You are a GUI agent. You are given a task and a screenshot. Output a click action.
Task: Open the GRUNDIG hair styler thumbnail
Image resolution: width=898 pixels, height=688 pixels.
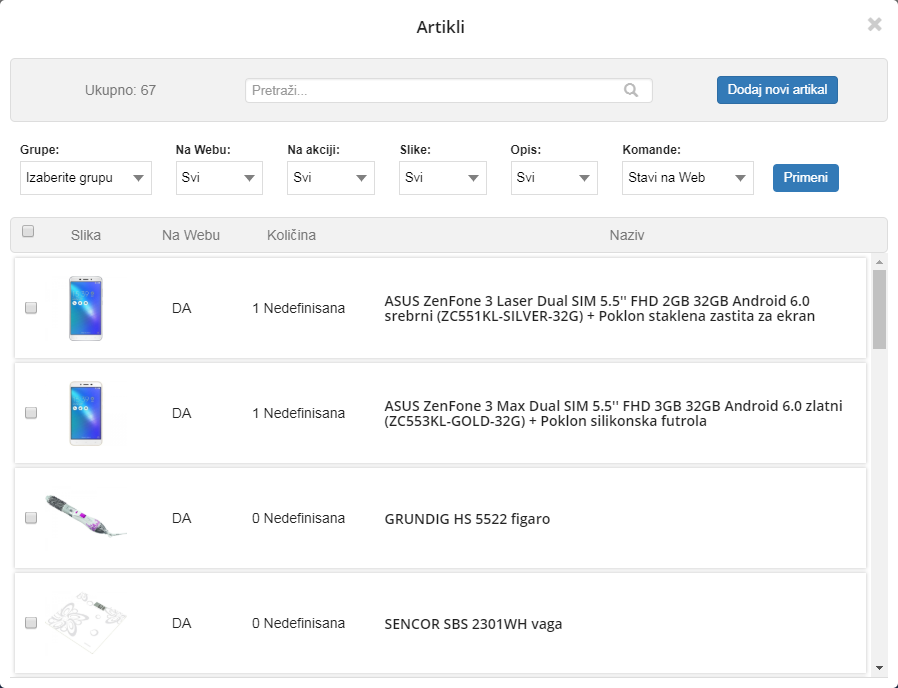(x=86, y=516)
